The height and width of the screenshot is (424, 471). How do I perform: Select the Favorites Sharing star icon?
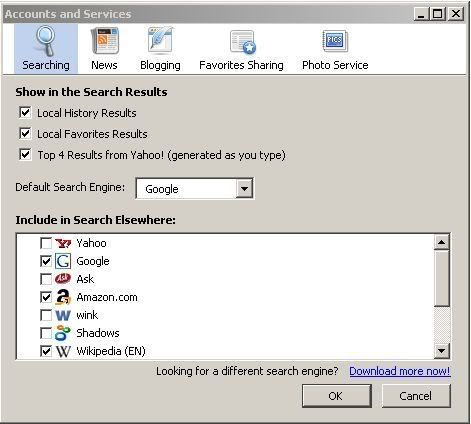tap(243, 42)
